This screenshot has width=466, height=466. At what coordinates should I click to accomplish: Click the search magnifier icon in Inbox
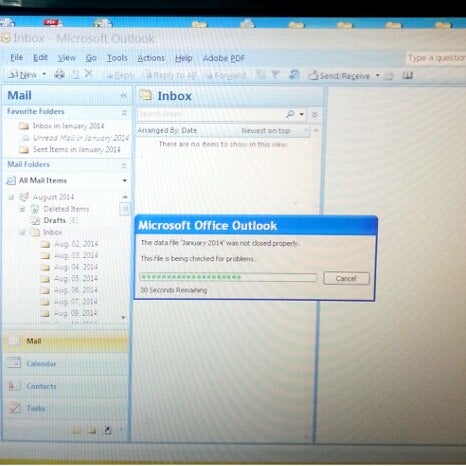[290, 114]
